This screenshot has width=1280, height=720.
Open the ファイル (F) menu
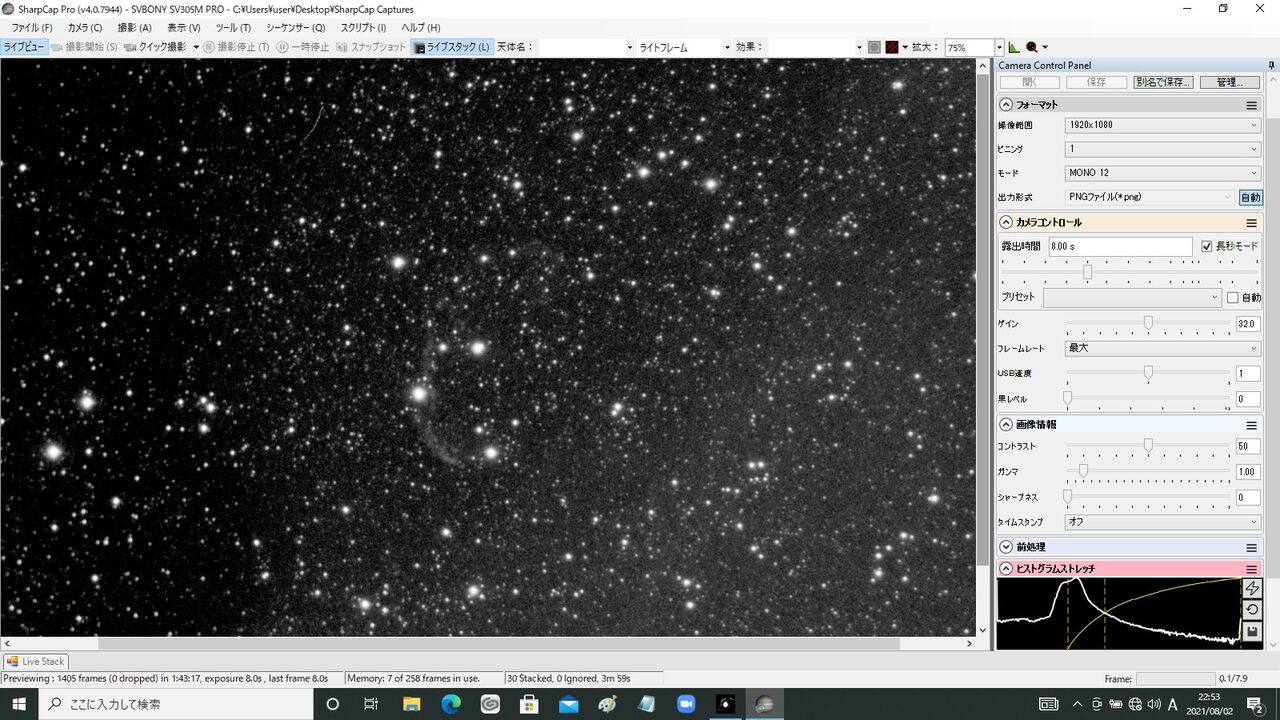pos(32,28)
